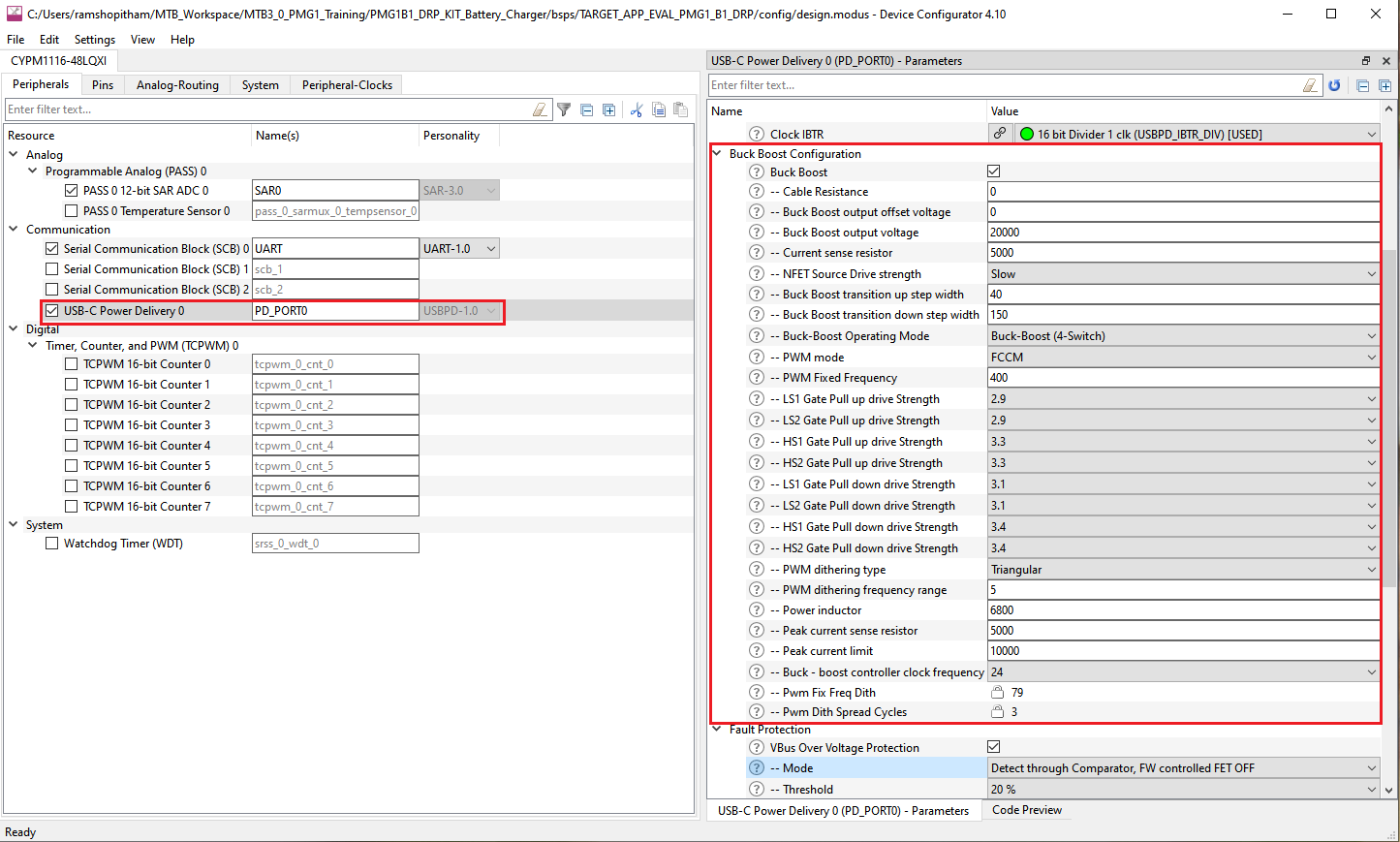Open the UART-1.0 personality dropdown
The height and width of the screenshot is (842, 1400).
click(x=460, y=249)
